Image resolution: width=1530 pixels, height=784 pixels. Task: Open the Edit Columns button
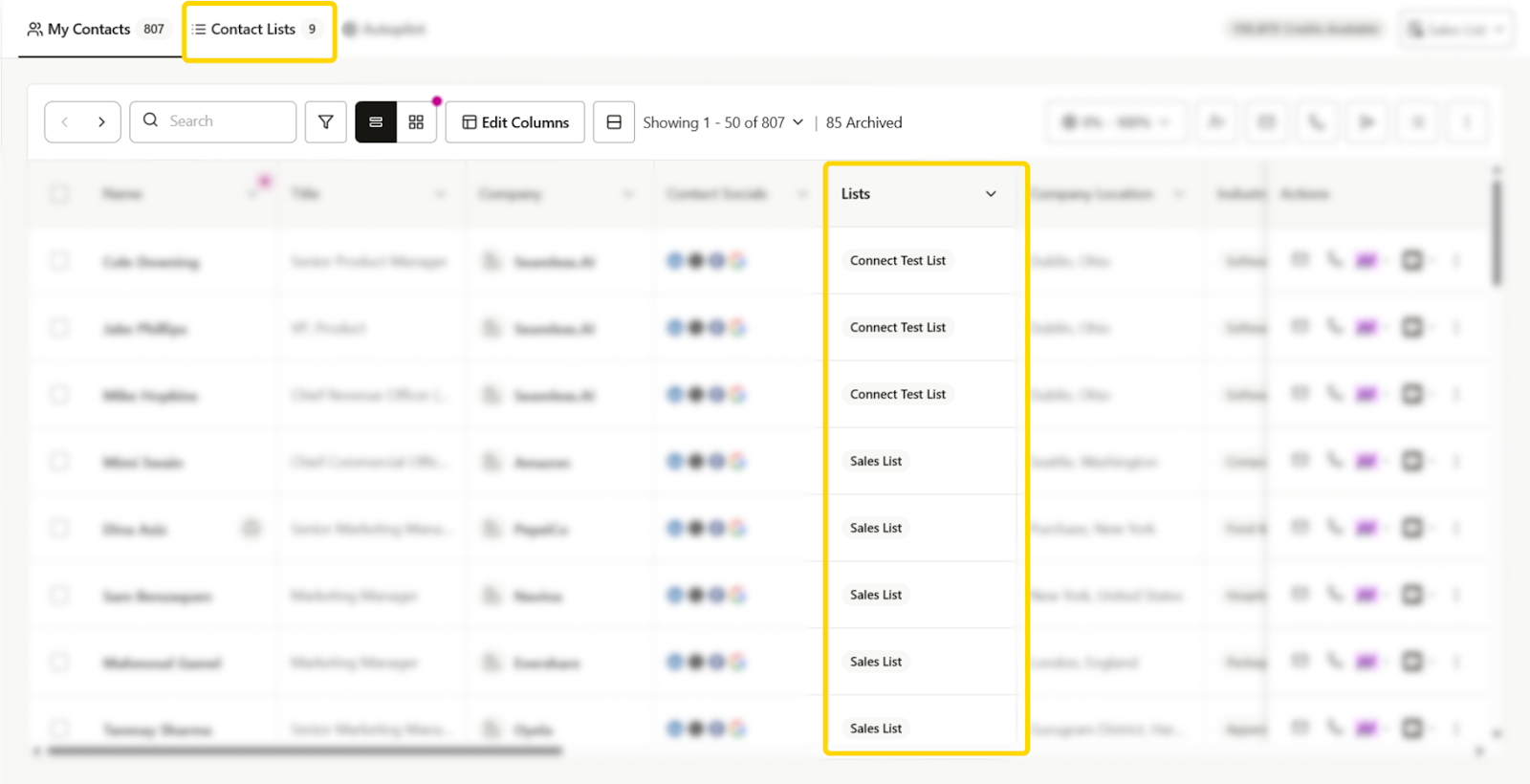pyautogui.click(x=515, y=122)
